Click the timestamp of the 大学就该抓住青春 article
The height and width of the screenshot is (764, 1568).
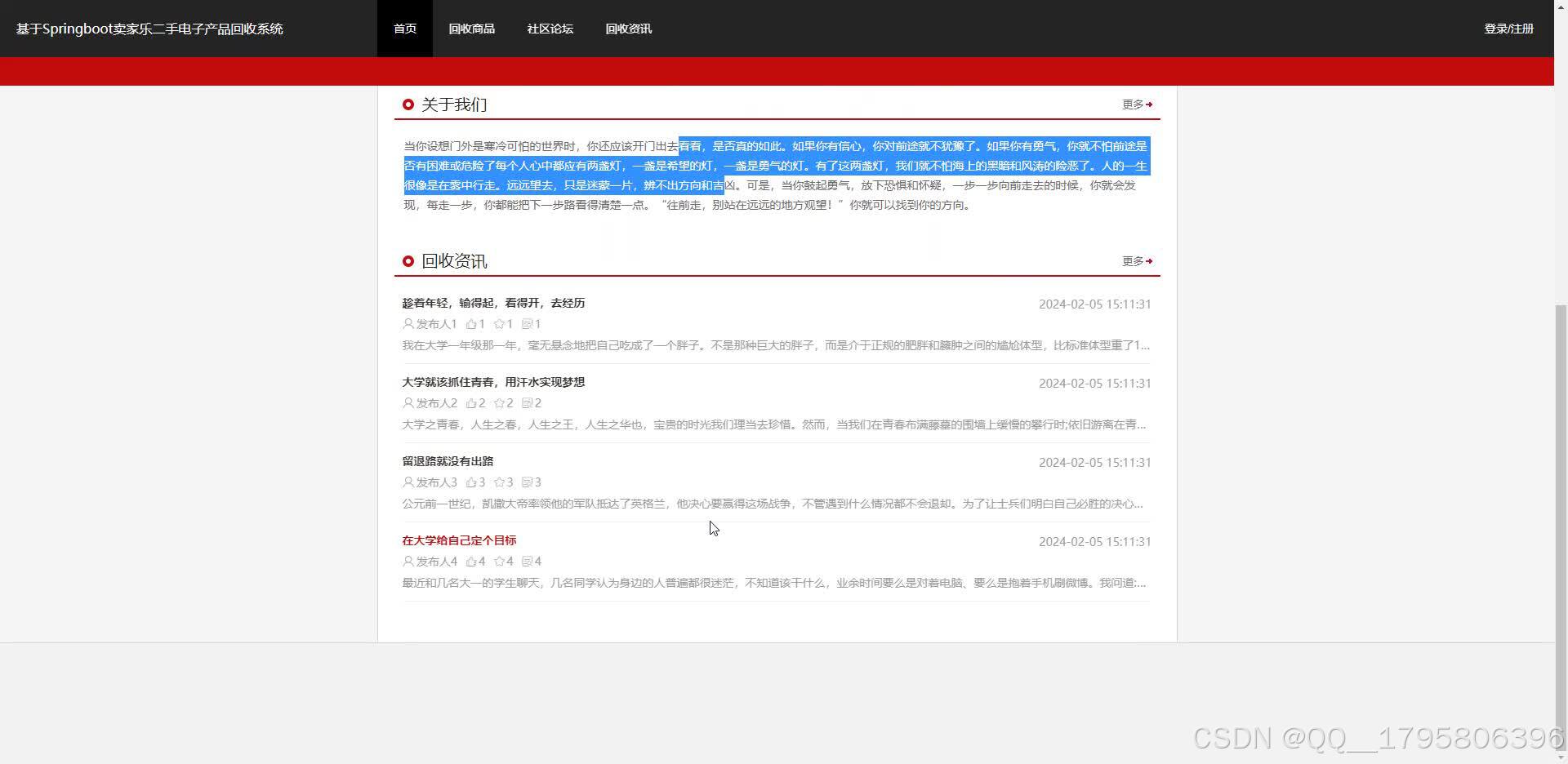[1094, 384]
